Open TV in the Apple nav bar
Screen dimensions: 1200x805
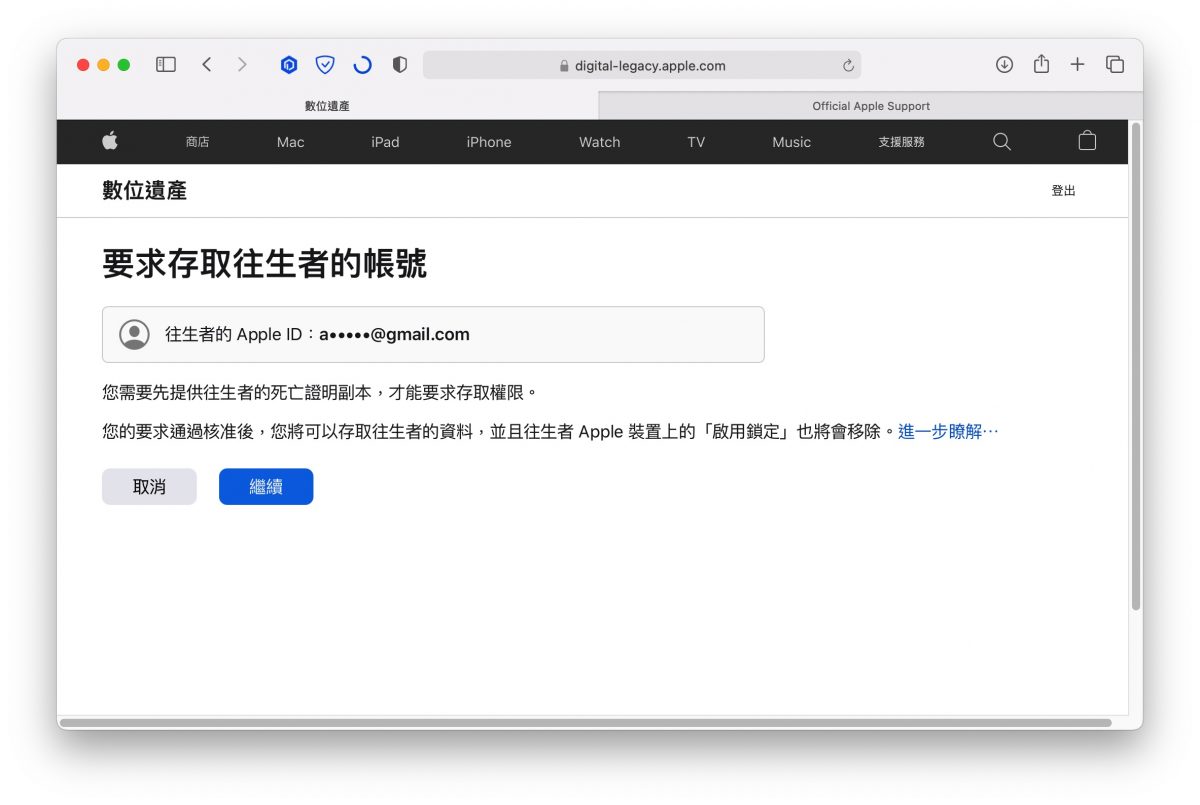click(696, 142)
